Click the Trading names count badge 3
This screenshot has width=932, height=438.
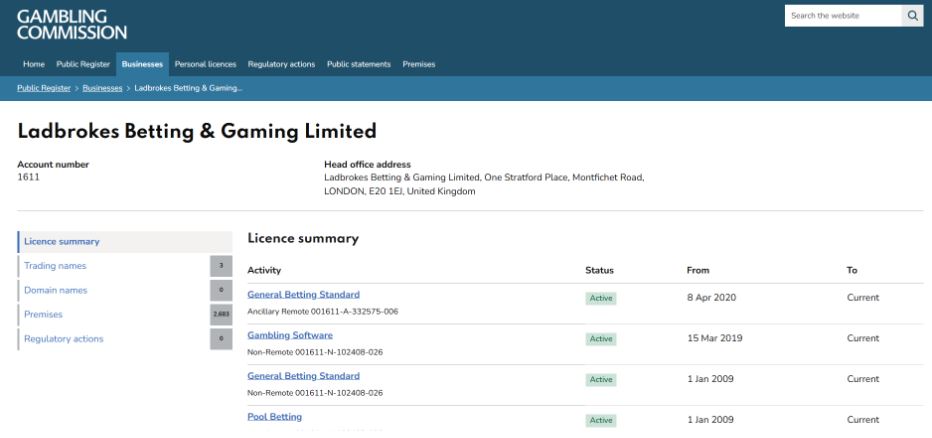(221, 266)
